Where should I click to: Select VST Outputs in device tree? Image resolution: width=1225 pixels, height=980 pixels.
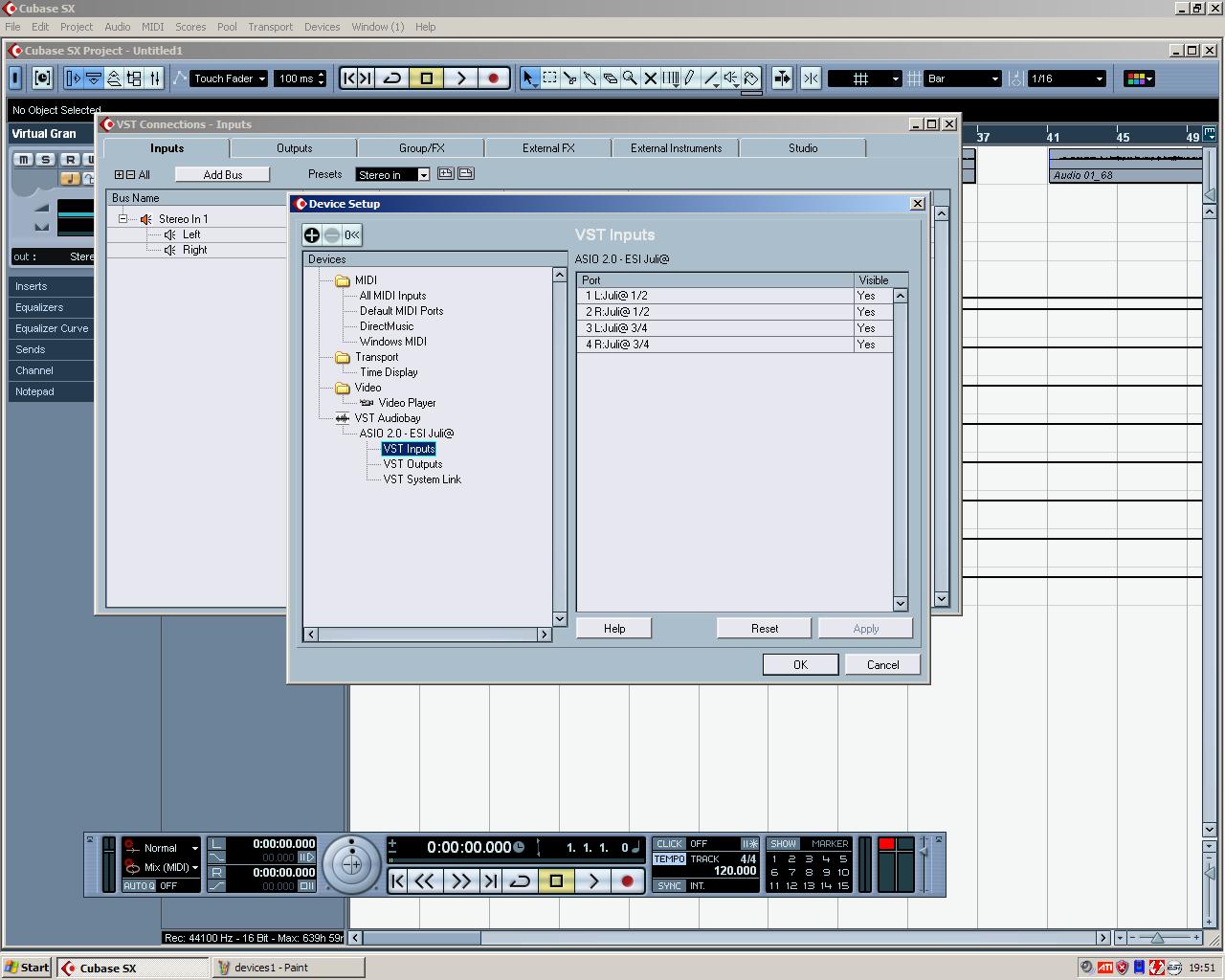412,464
